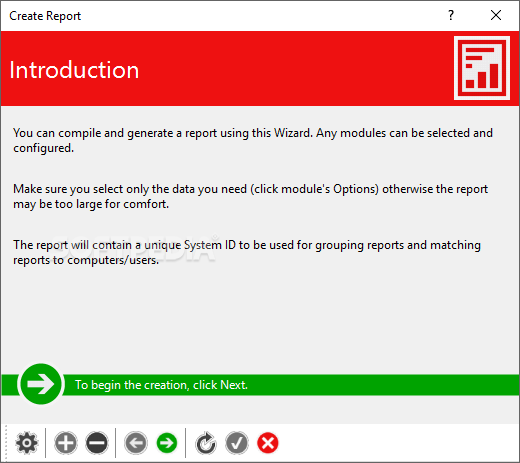
Task: Click the grey checkmark OK icon
Action: (237, 443)
